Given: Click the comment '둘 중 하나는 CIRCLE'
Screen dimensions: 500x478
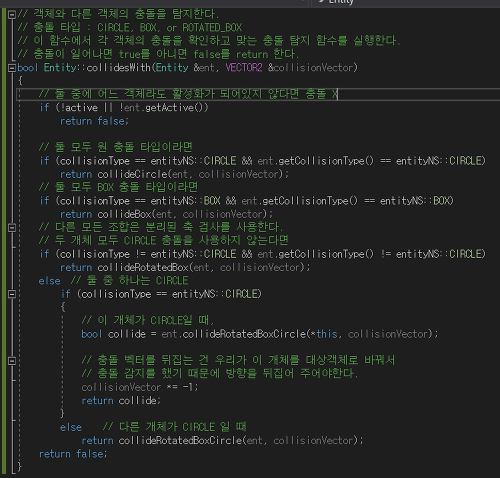Looking at the screenshot, I should click(130, 281).
